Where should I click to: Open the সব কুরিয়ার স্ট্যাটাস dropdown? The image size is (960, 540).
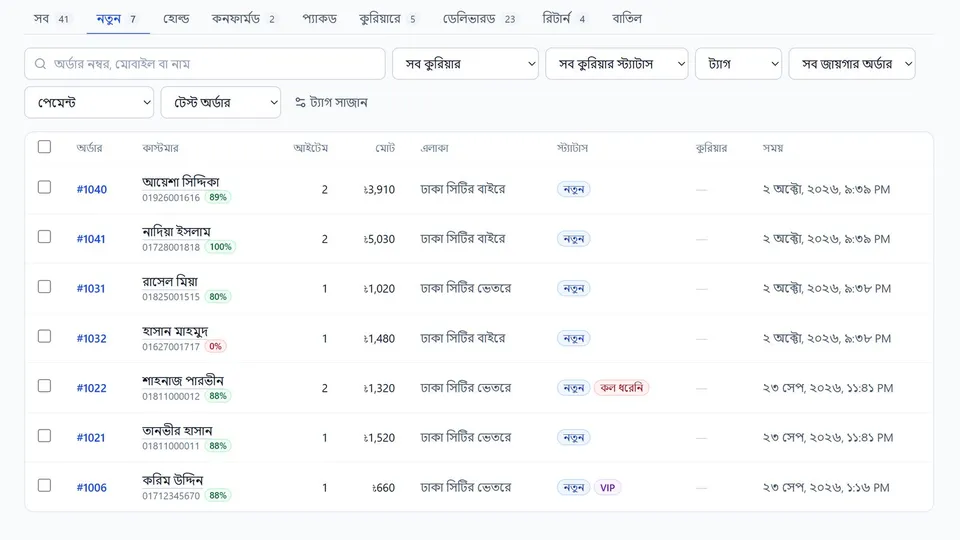[617, 64]
